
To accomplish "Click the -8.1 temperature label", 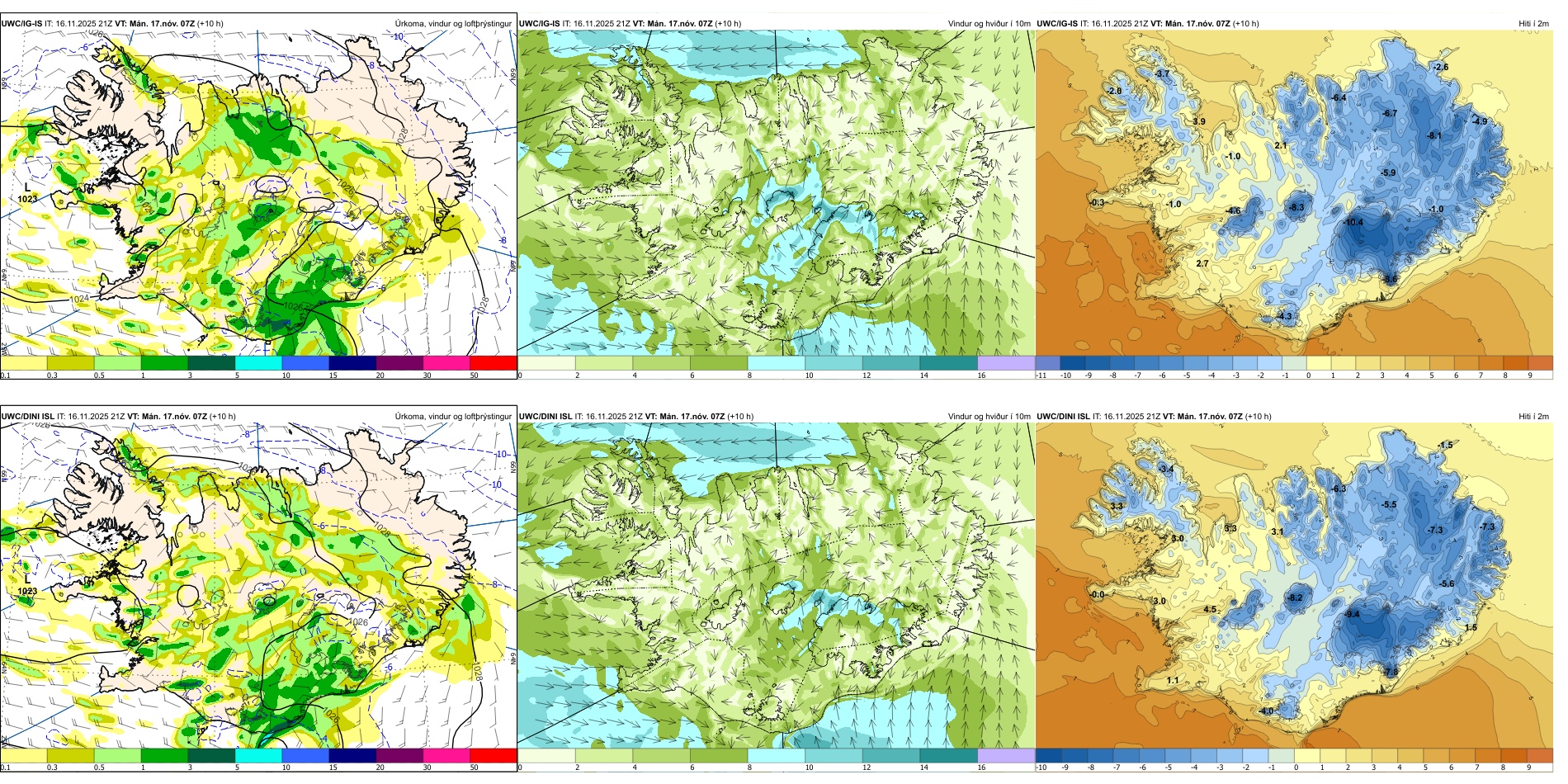I will tap(1434, 135).
